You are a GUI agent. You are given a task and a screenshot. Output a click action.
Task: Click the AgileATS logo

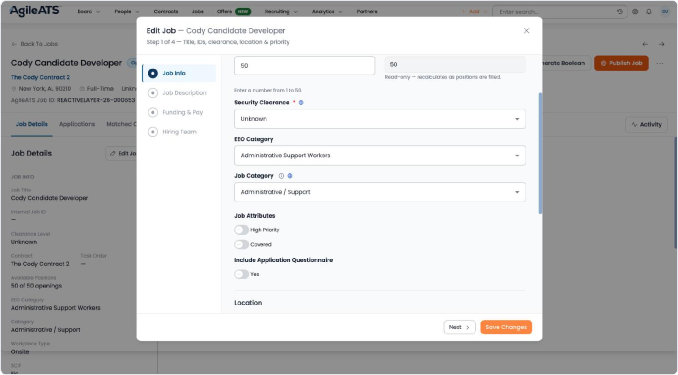click(x=35, y=11)
